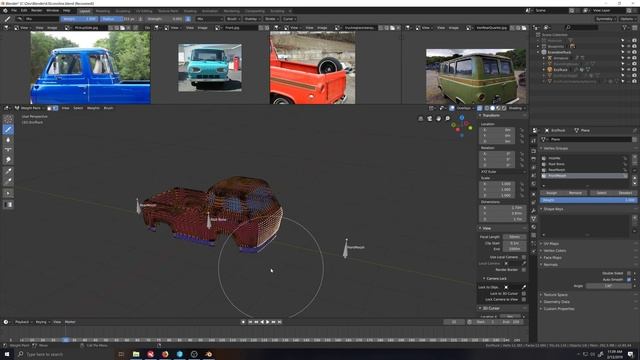Image resolution: width=640 pixels, height=360 pixels.
Task: Click the Deselect vertex group button
Action: click(x=625, y=193)
